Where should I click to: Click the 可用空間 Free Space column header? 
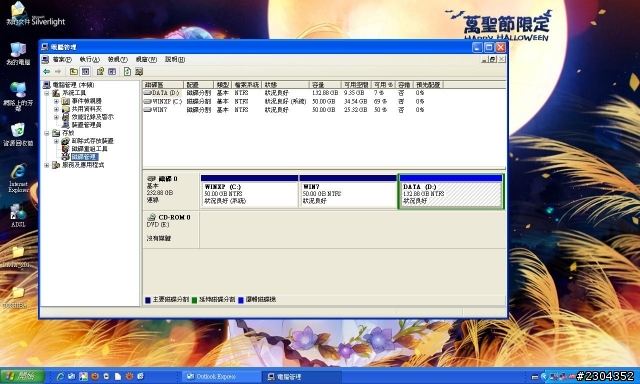(x=356, y=85)
